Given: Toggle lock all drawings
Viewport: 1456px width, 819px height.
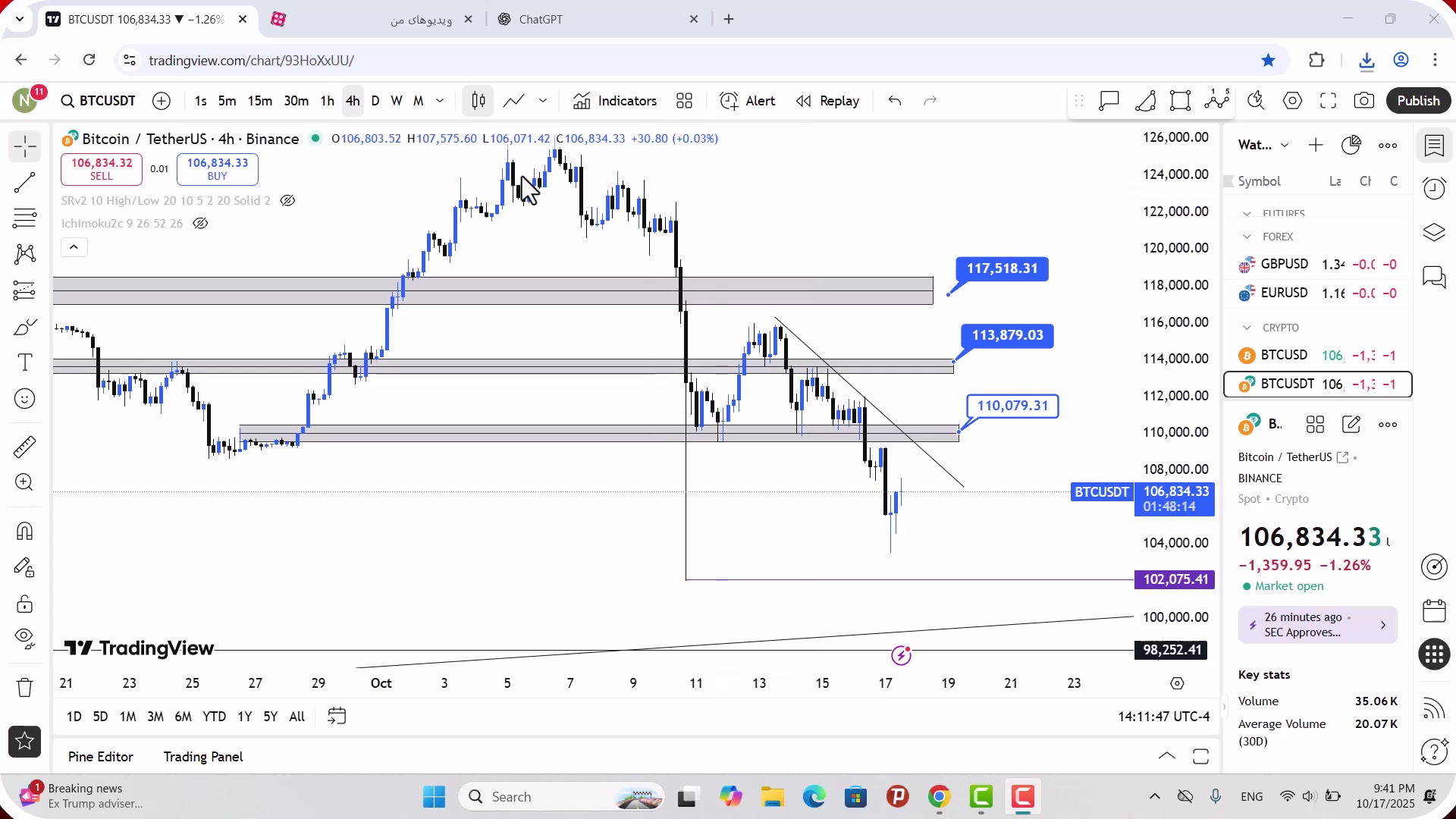Looking at the screenshot, I should 24,604.
